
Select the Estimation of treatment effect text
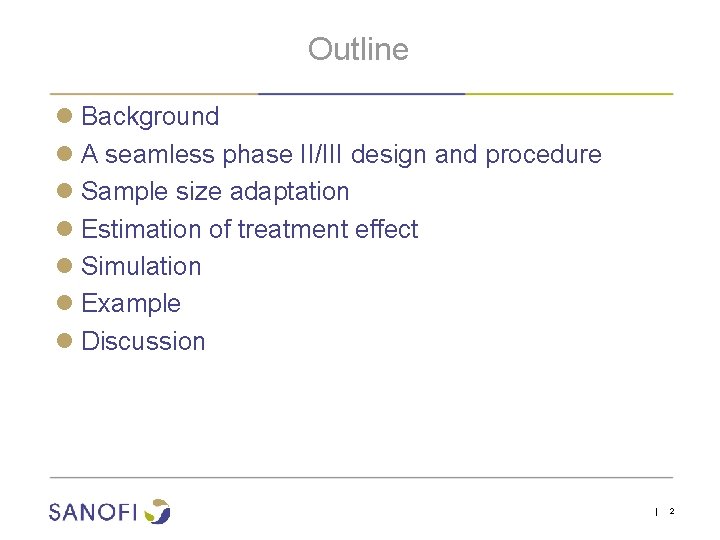pos(249,230)
